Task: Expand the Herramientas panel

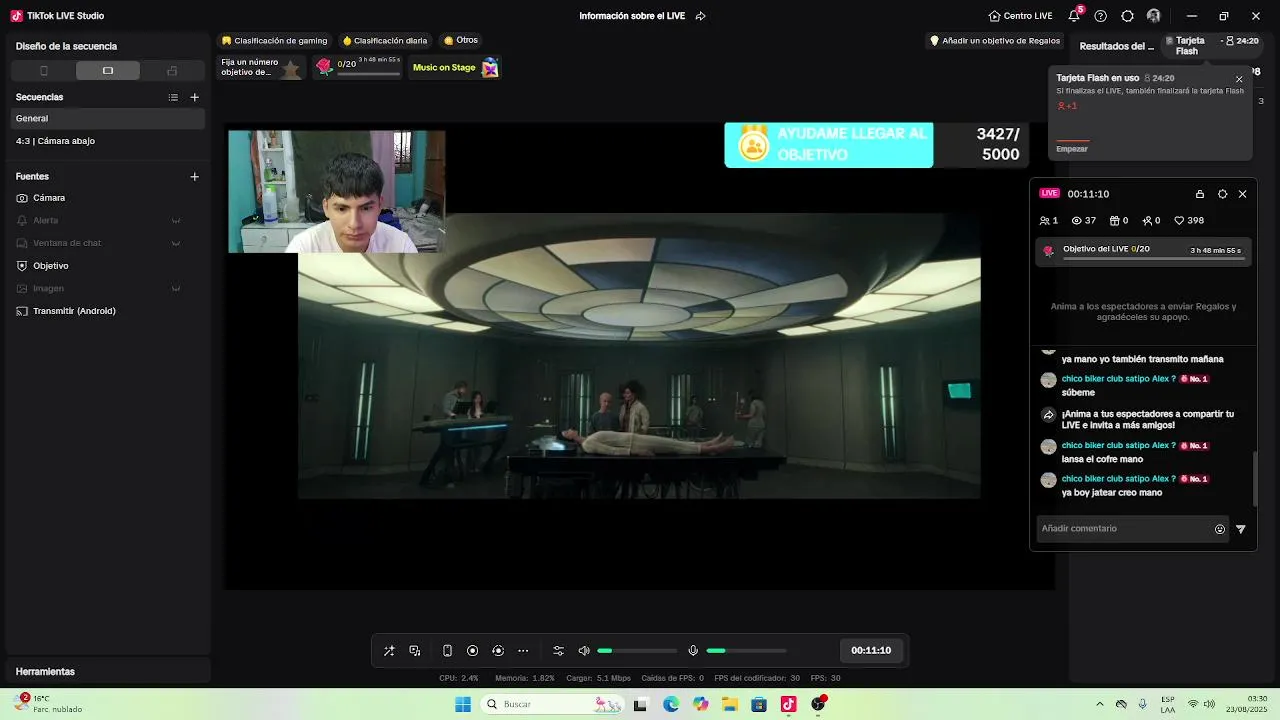Action: pos(108,671)
